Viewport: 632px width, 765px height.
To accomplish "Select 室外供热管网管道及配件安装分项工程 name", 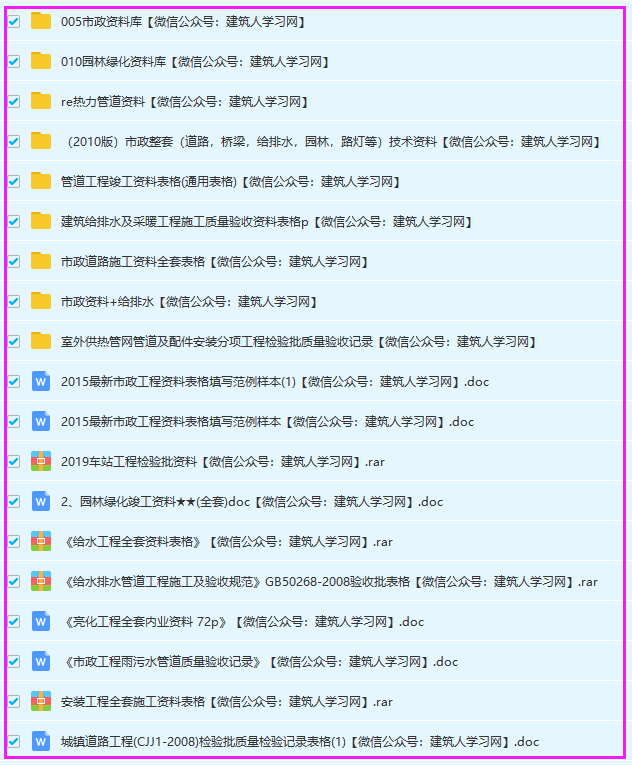I will (x=298, y=342).
